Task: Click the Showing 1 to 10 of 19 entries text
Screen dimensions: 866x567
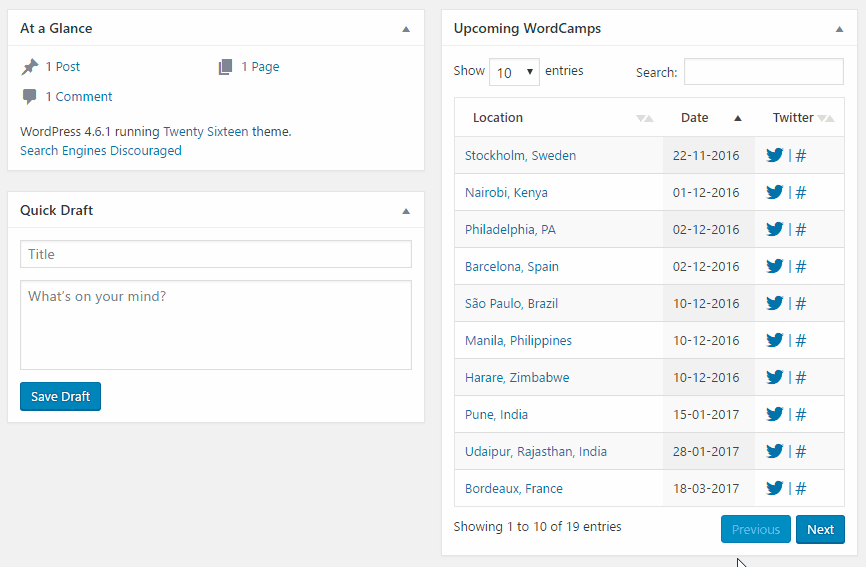Action: tap(537, 527)
